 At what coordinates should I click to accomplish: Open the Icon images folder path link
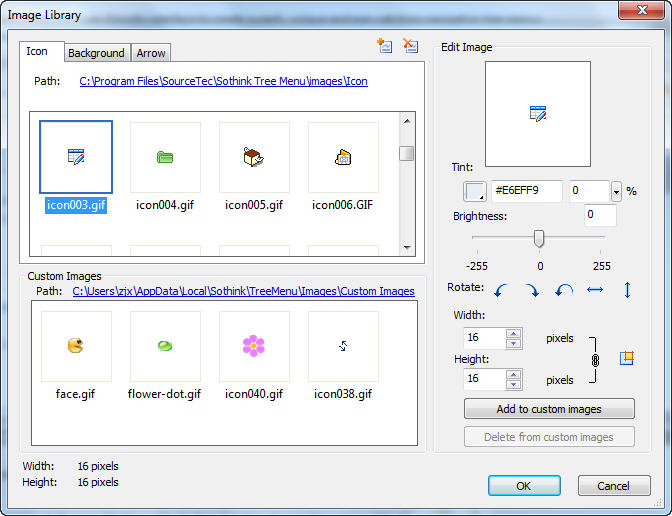point(223,81)
